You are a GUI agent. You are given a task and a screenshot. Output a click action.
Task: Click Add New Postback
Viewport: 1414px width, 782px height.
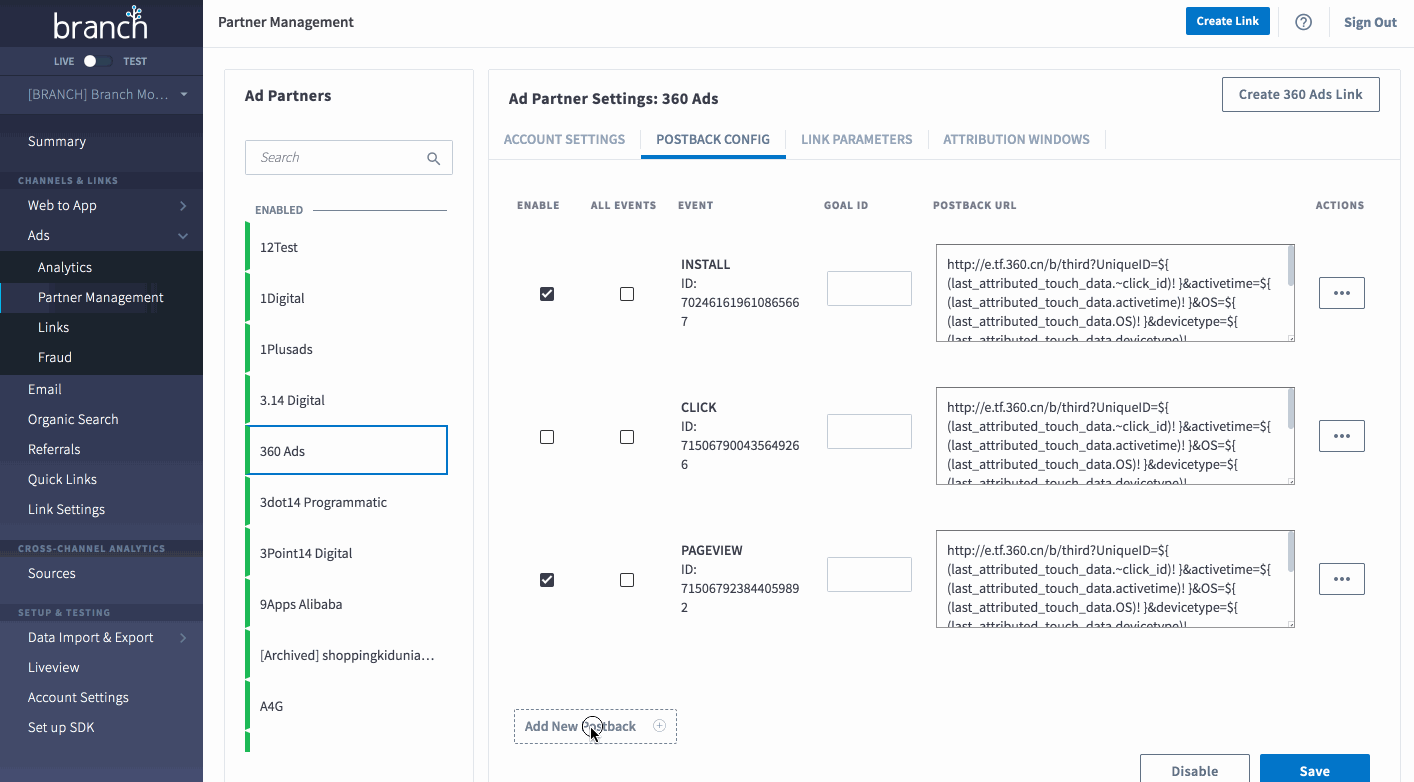[595, 726]
